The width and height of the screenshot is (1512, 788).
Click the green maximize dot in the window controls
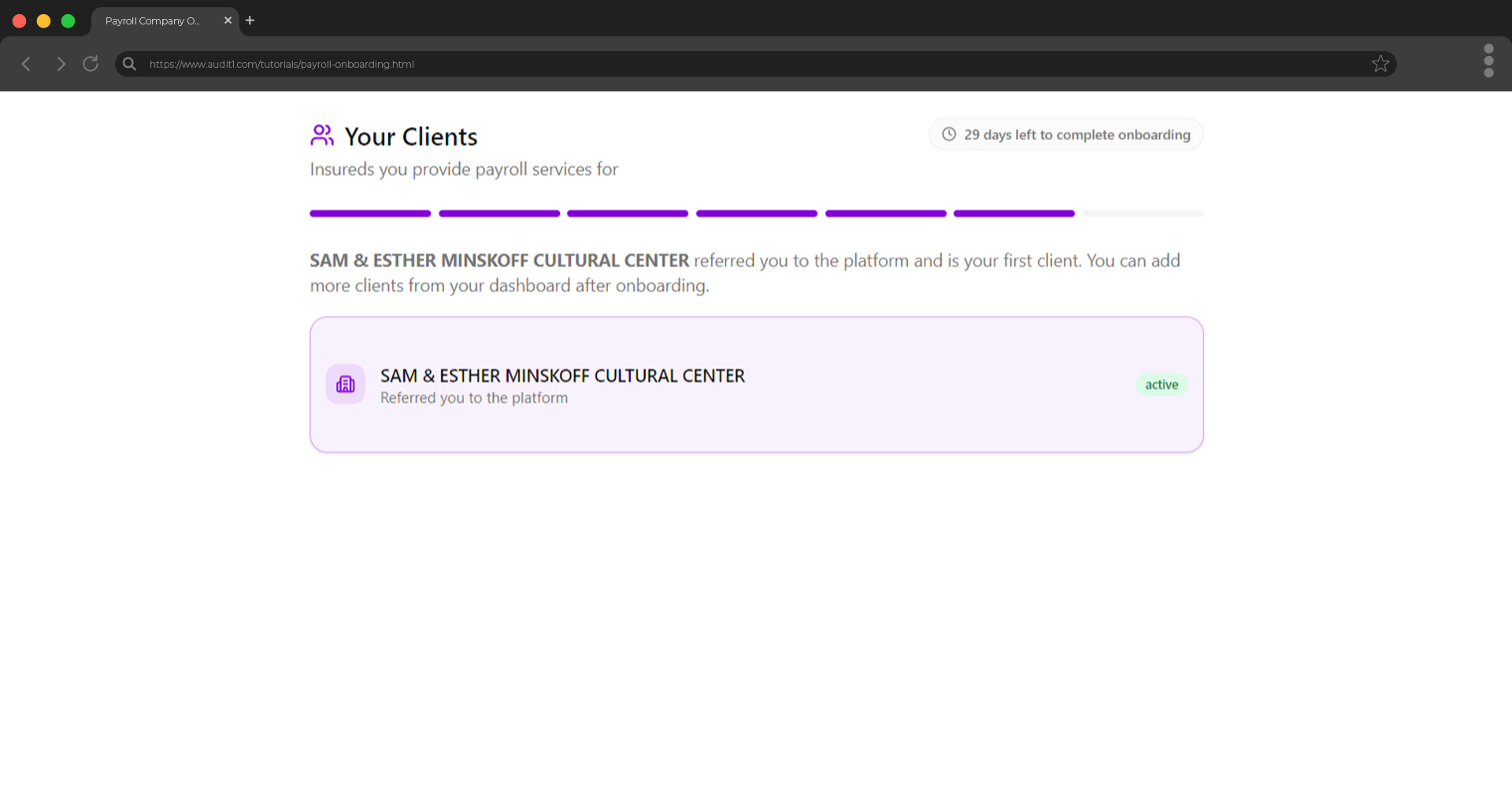[x=68, y=21]
